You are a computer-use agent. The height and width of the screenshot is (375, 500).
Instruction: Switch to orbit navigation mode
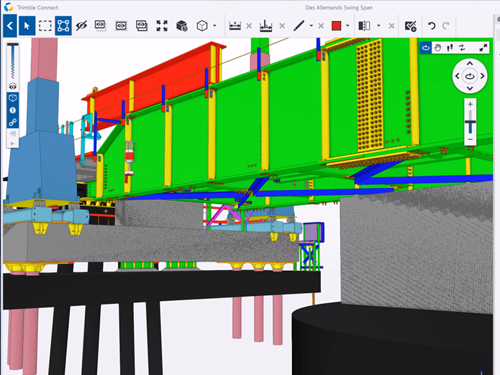point(426,48)
